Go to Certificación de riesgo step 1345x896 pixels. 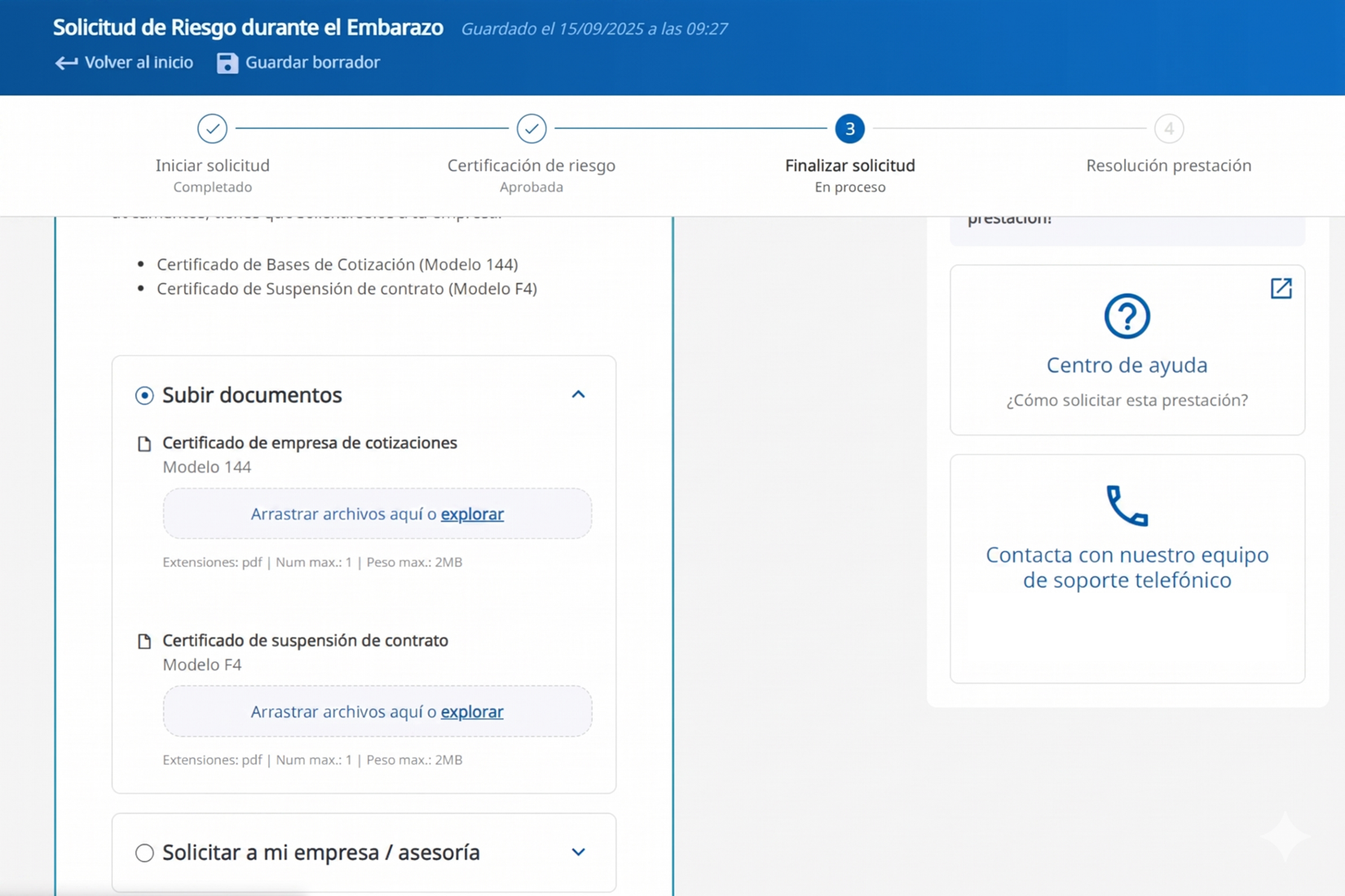tap(531, 129)
